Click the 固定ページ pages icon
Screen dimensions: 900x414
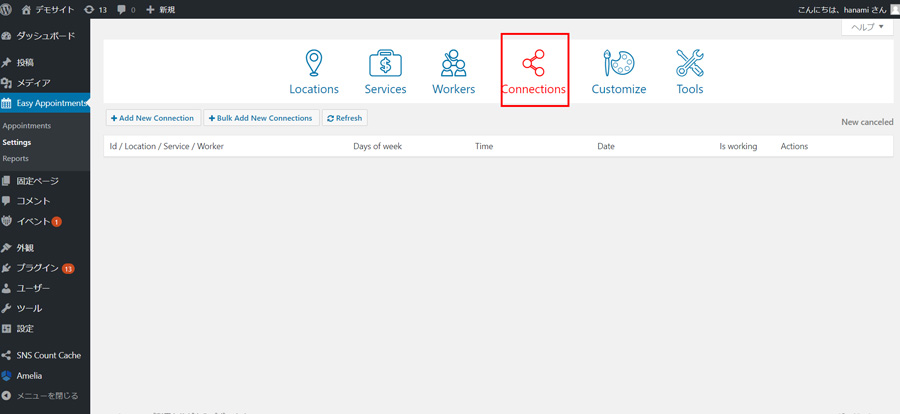tap(6, 181)
